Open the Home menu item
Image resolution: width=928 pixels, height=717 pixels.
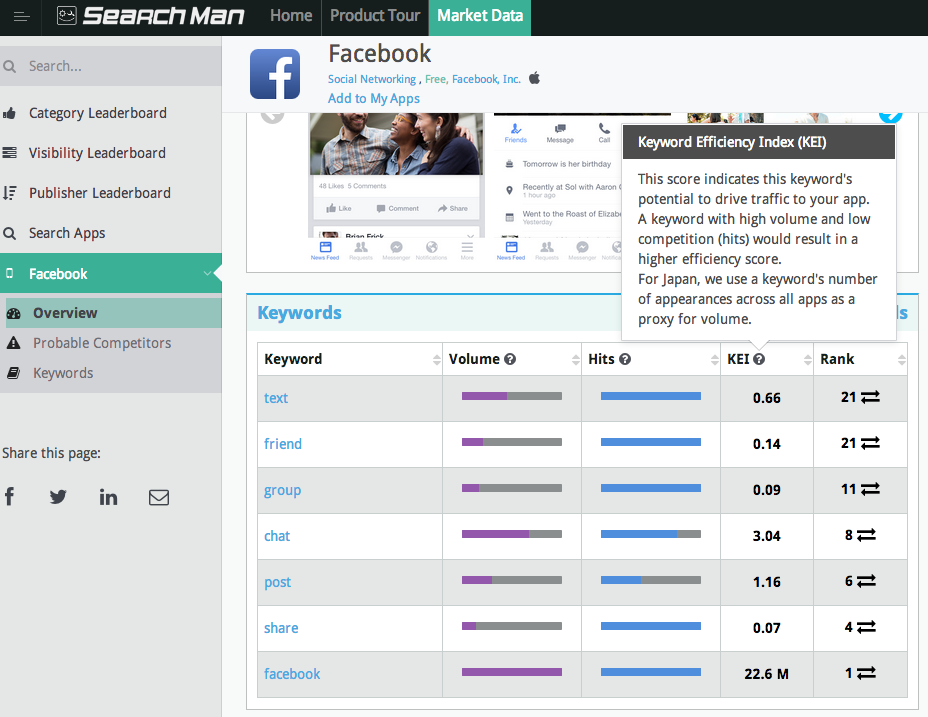[x=291, y=16]
